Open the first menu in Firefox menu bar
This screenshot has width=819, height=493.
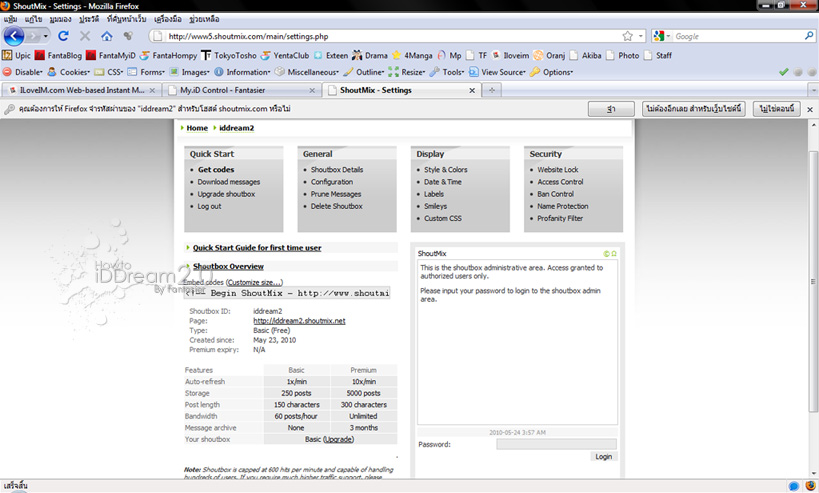click(x=10, y=19)
